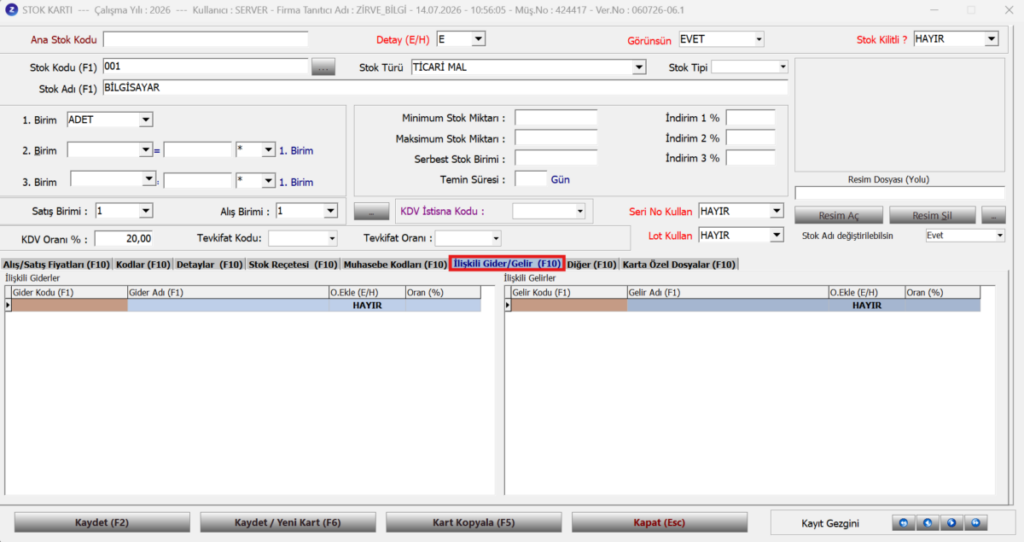Select the Gider Kodu cell in İlişkili Giderler
The width and height of the screenshot is (1024, 542).
69,305
